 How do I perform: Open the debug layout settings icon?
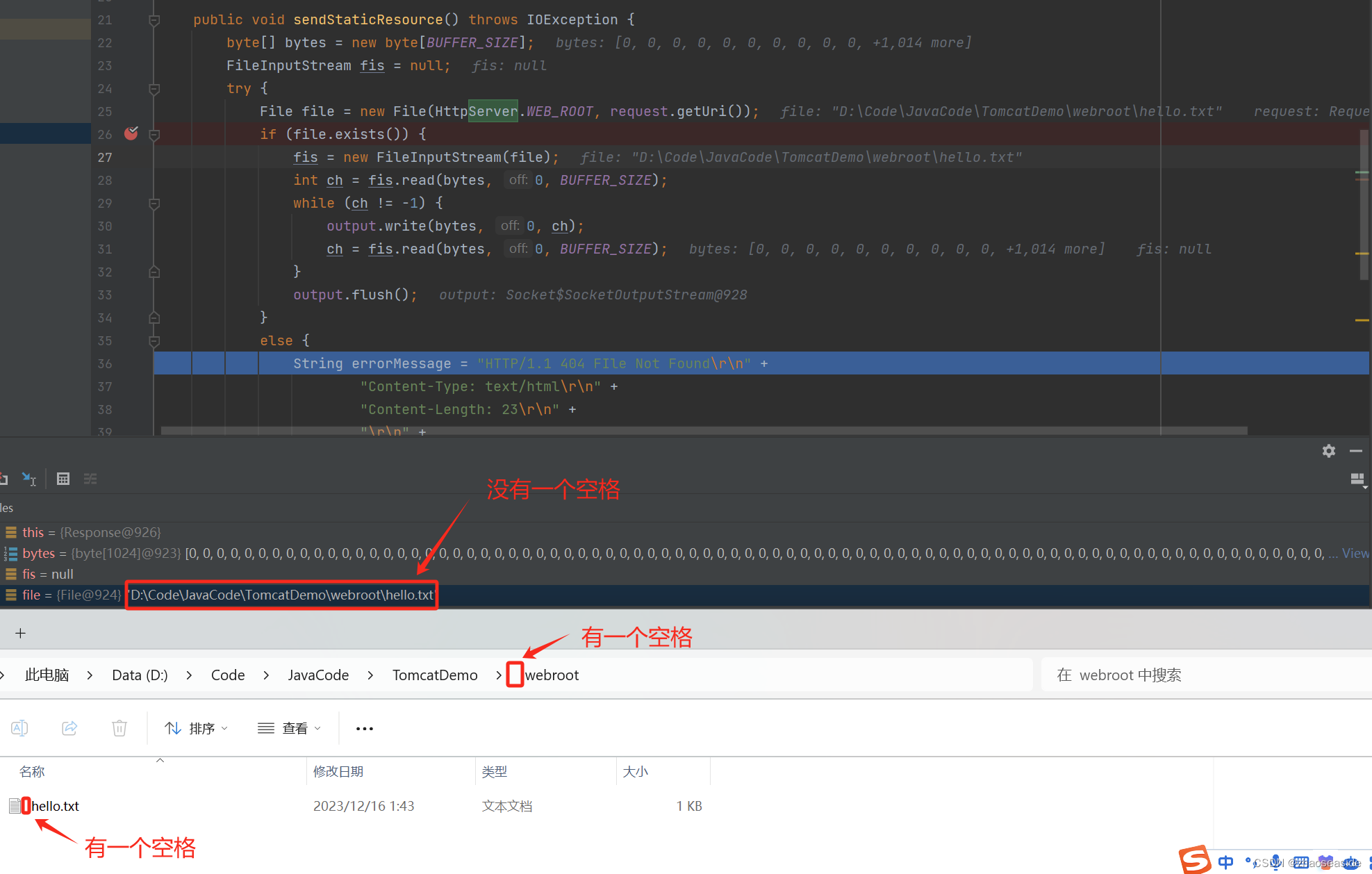[x=1357, y=479]
